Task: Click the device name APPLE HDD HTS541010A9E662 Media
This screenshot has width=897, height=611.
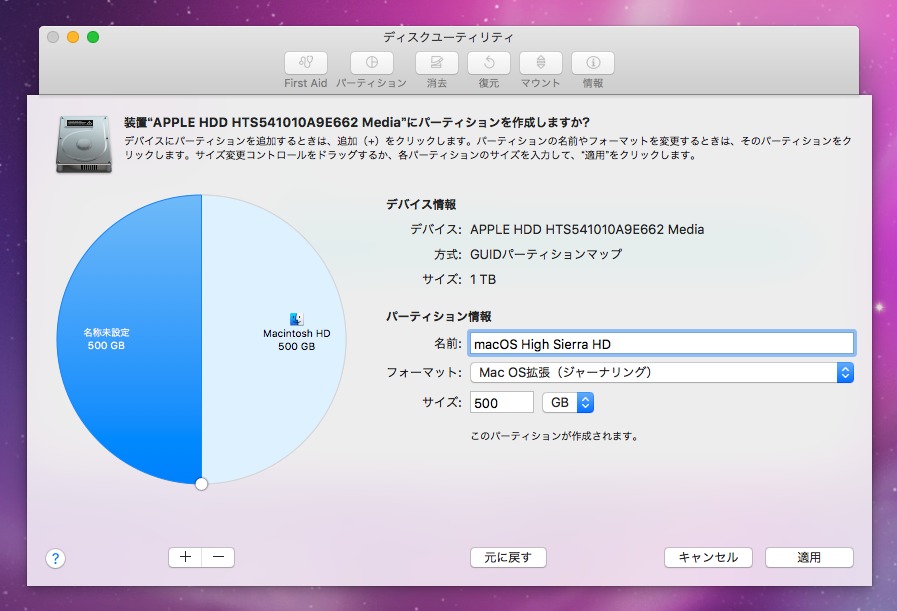Action: click(587, 229)
